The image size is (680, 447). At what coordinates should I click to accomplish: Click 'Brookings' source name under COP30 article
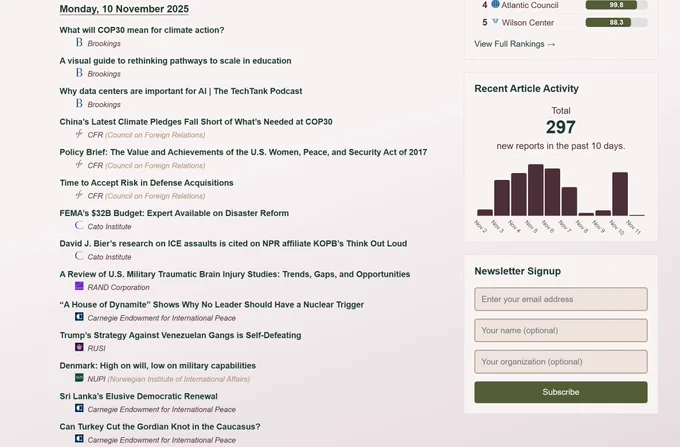click(104, 43)
